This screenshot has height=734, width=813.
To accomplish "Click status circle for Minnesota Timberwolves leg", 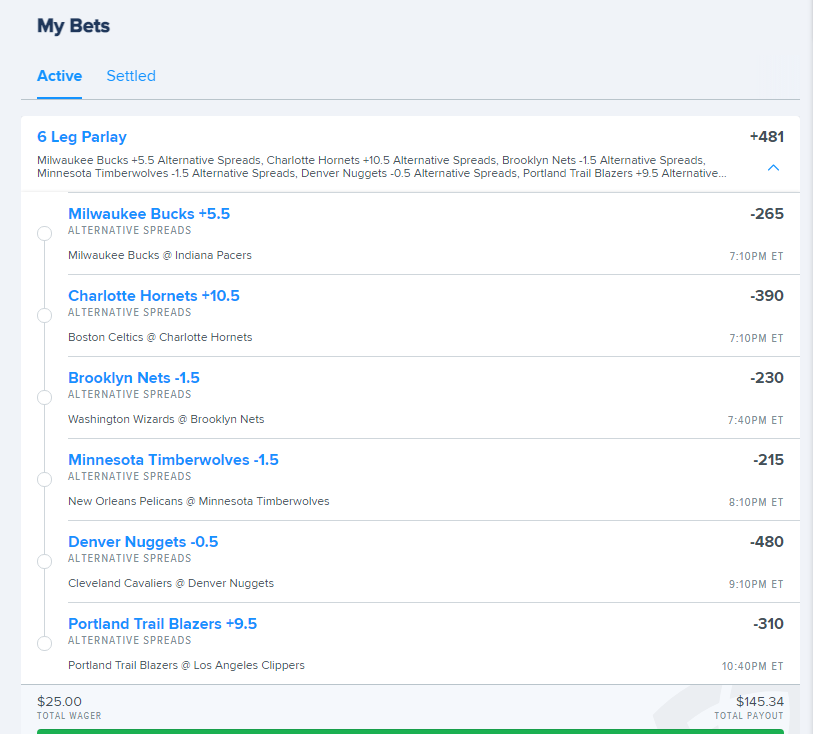I will (45, 479).
